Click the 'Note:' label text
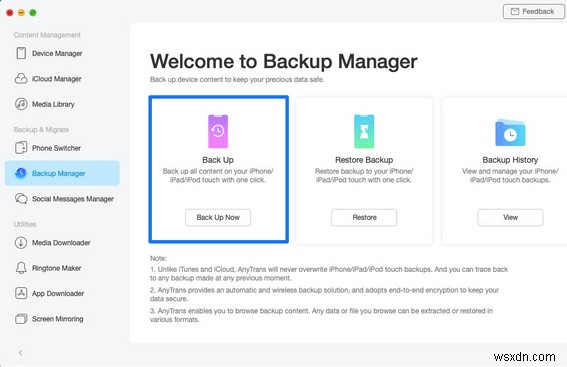The width and height of the screenshot is (567, 367). tap(158, 258)
